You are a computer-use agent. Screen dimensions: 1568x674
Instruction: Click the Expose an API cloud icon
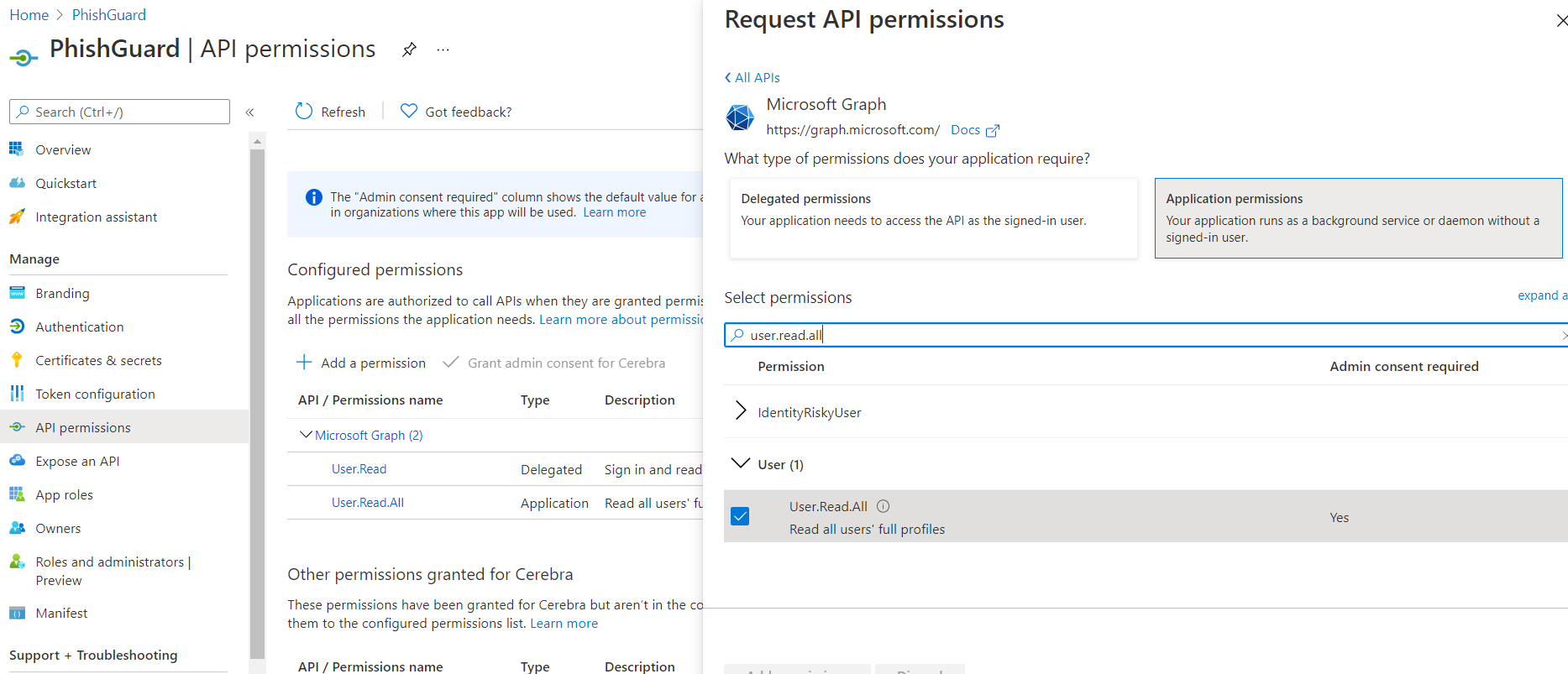pyautogui.click(x=17, y=460)
